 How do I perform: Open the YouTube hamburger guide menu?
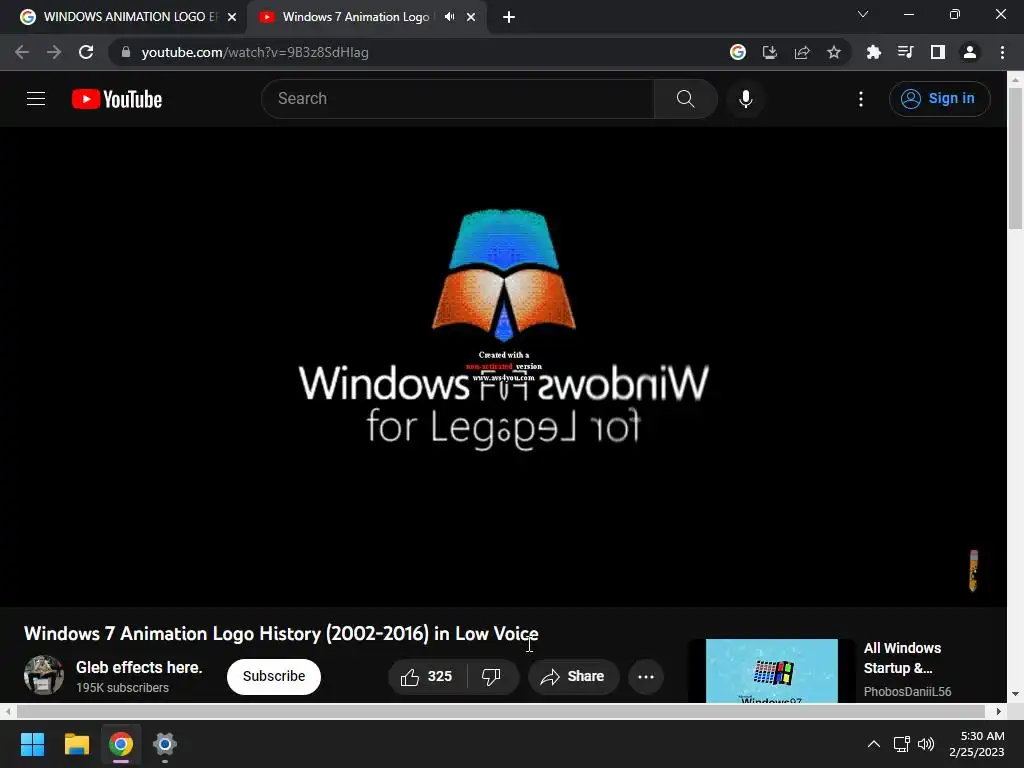click(36, 99)
